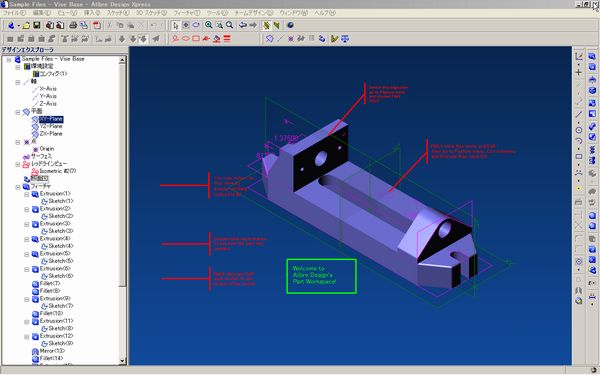Collapse the Extrusion<1> tree node
Screen dimensions: 600x375
pyautogui.click(x=26, y=194)
